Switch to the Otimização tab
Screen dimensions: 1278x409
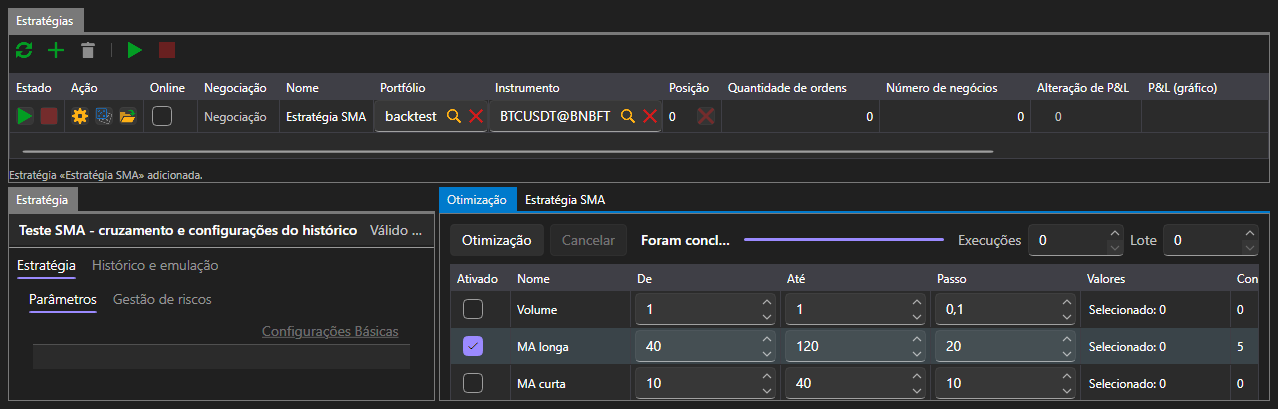[x=478, y=199]
